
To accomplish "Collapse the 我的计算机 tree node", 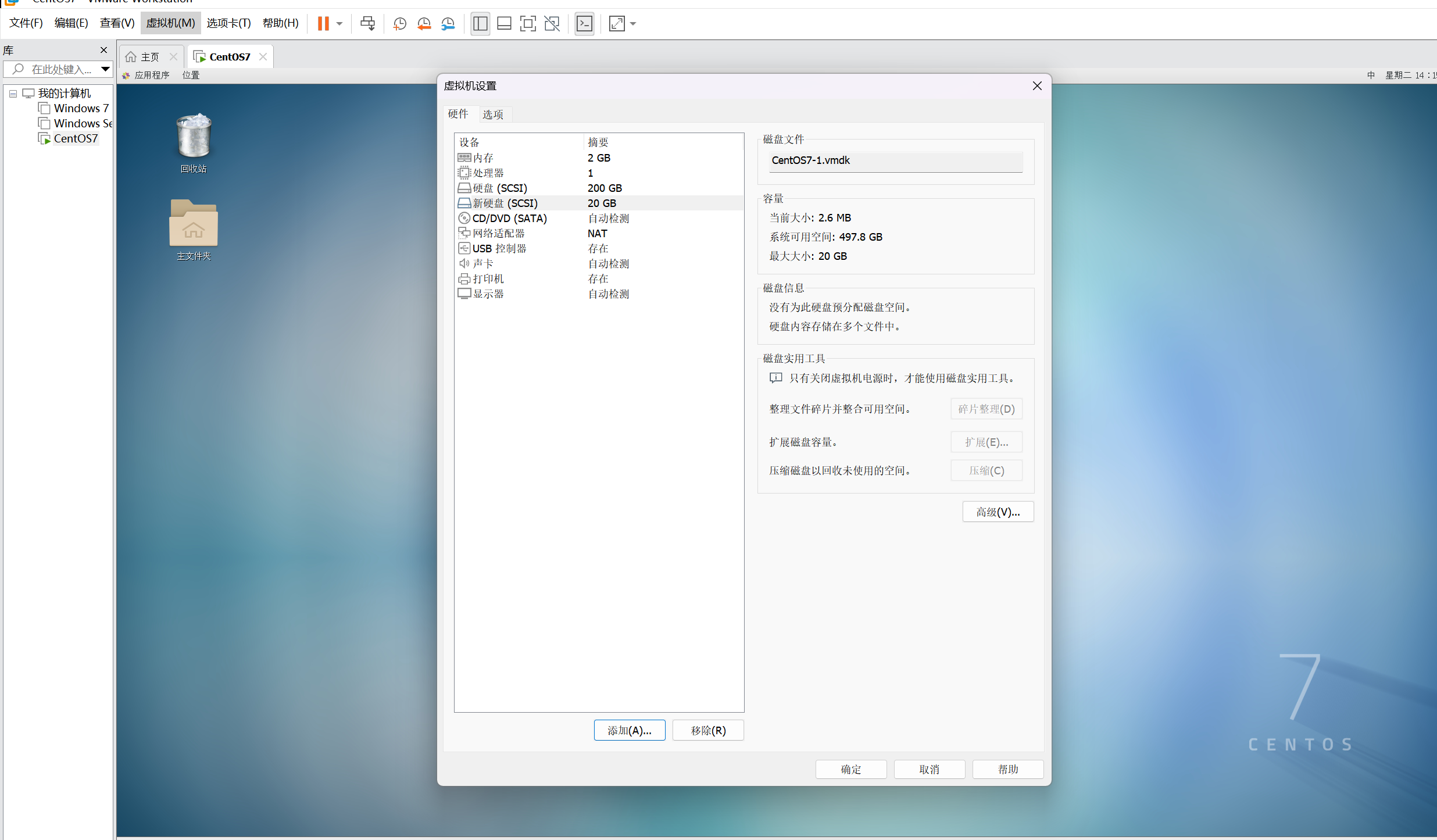I will [13, 94].
